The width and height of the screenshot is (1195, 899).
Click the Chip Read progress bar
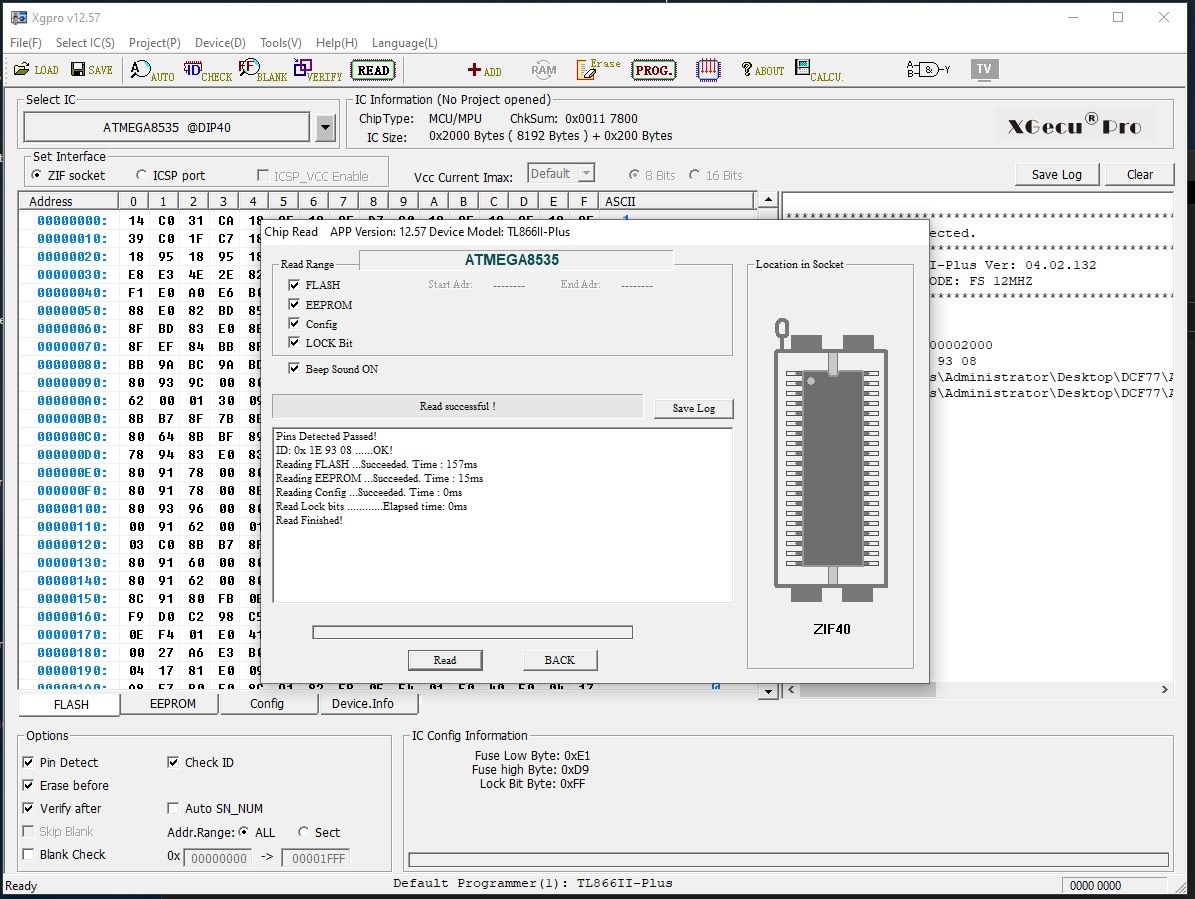473,632
